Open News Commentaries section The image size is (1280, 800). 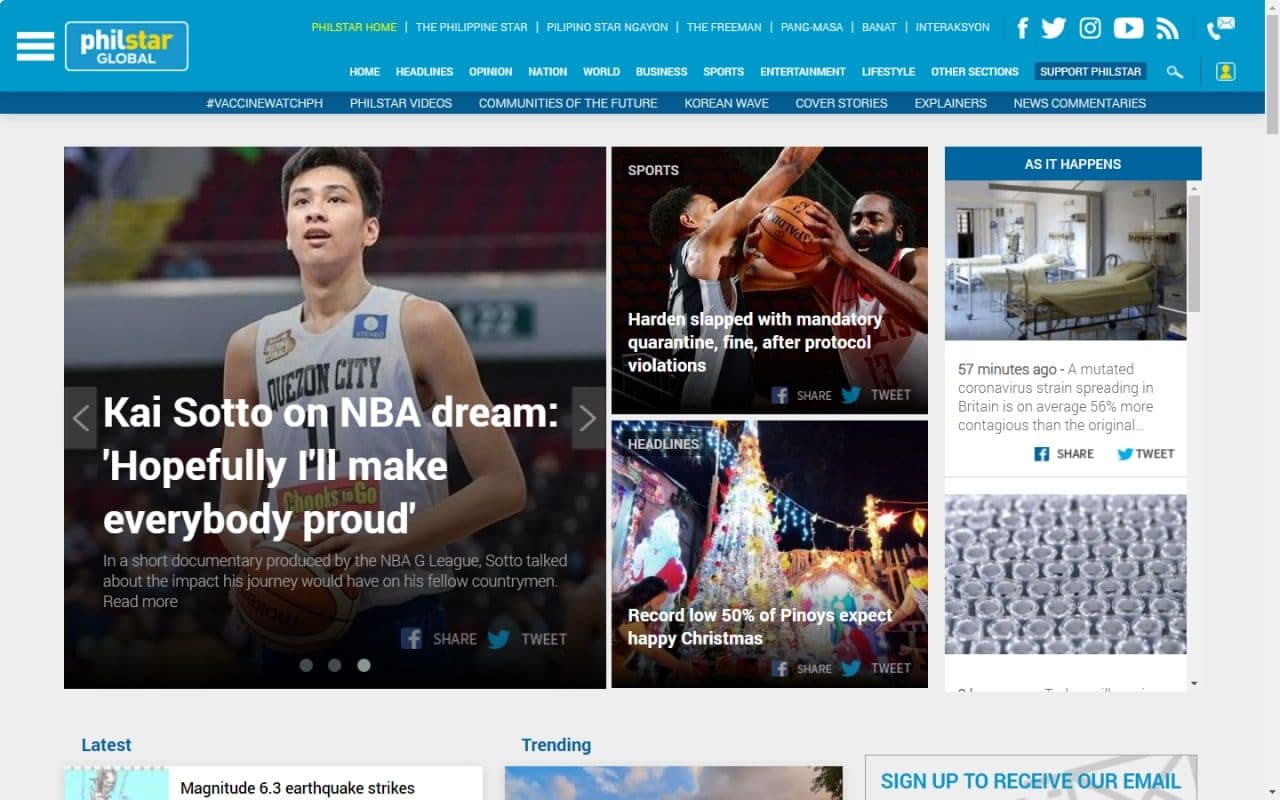[1080, 103]
